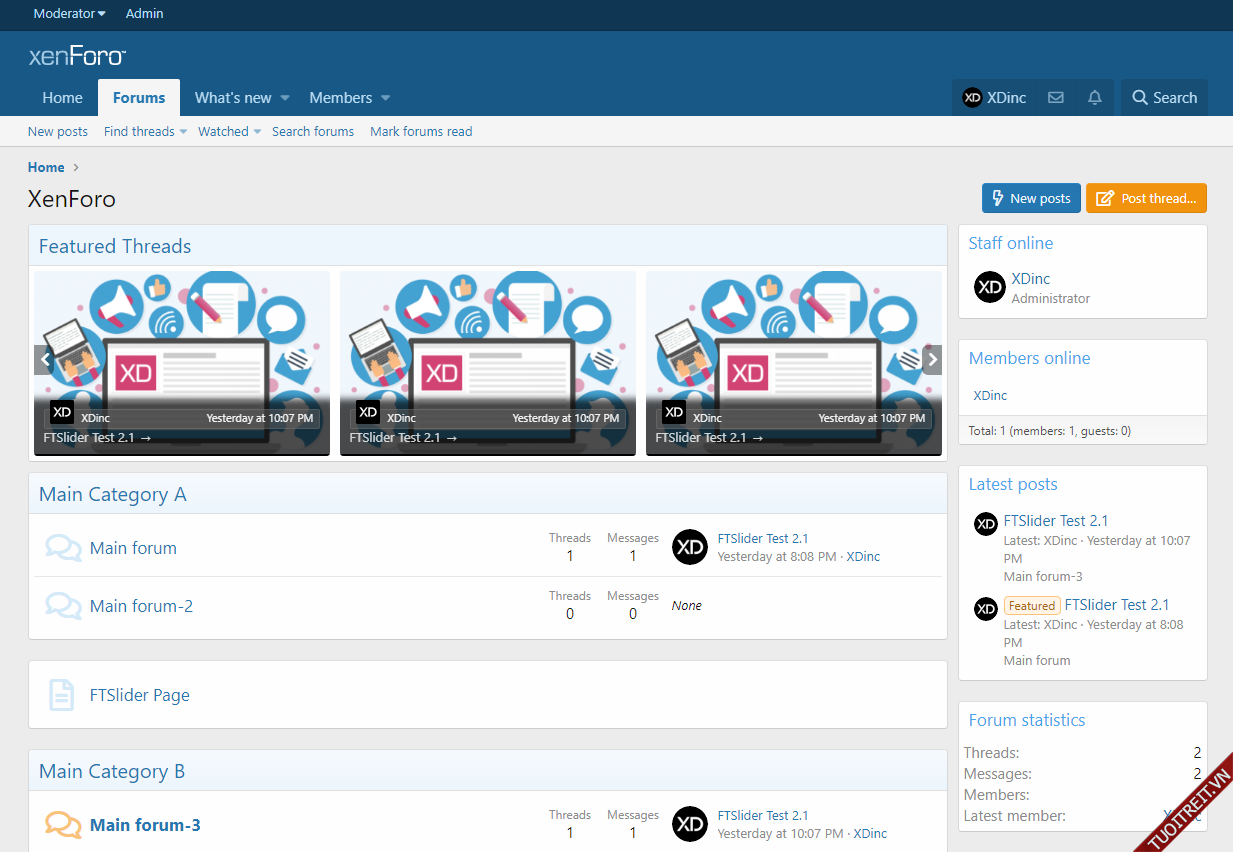This screenshot has width=1233, height=852.
Task: Slide featured threads to the next item
Action: coord(932,360)
